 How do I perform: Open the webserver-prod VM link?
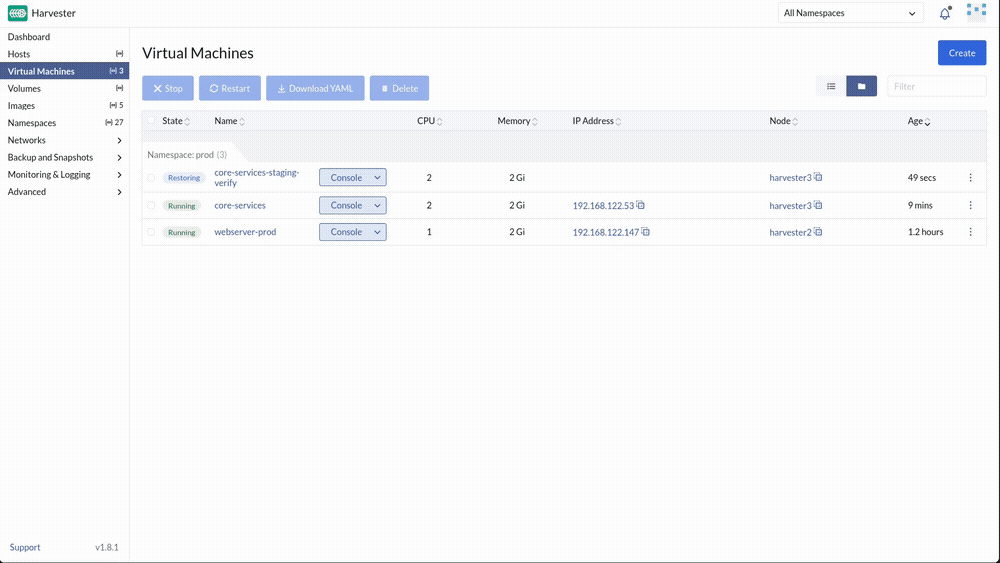245,232
